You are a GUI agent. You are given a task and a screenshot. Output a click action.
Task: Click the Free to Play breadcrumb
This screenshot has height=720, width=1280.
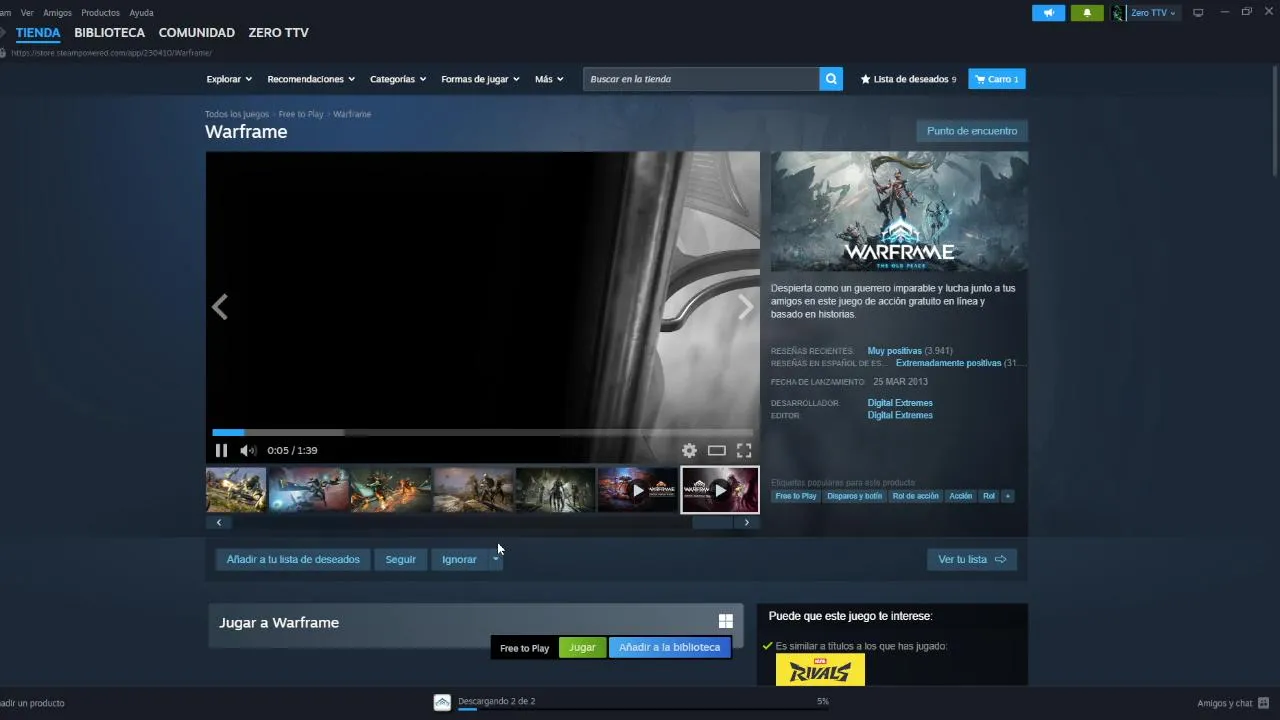[301, 114]
